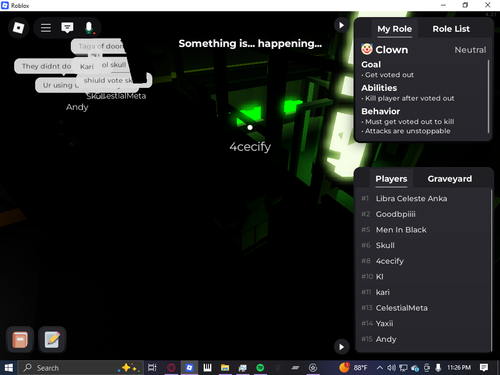The width and height of the screenshot is (500, 375).
Task: Select player #8 4cecify in list
Action: (x=423, y=261)
